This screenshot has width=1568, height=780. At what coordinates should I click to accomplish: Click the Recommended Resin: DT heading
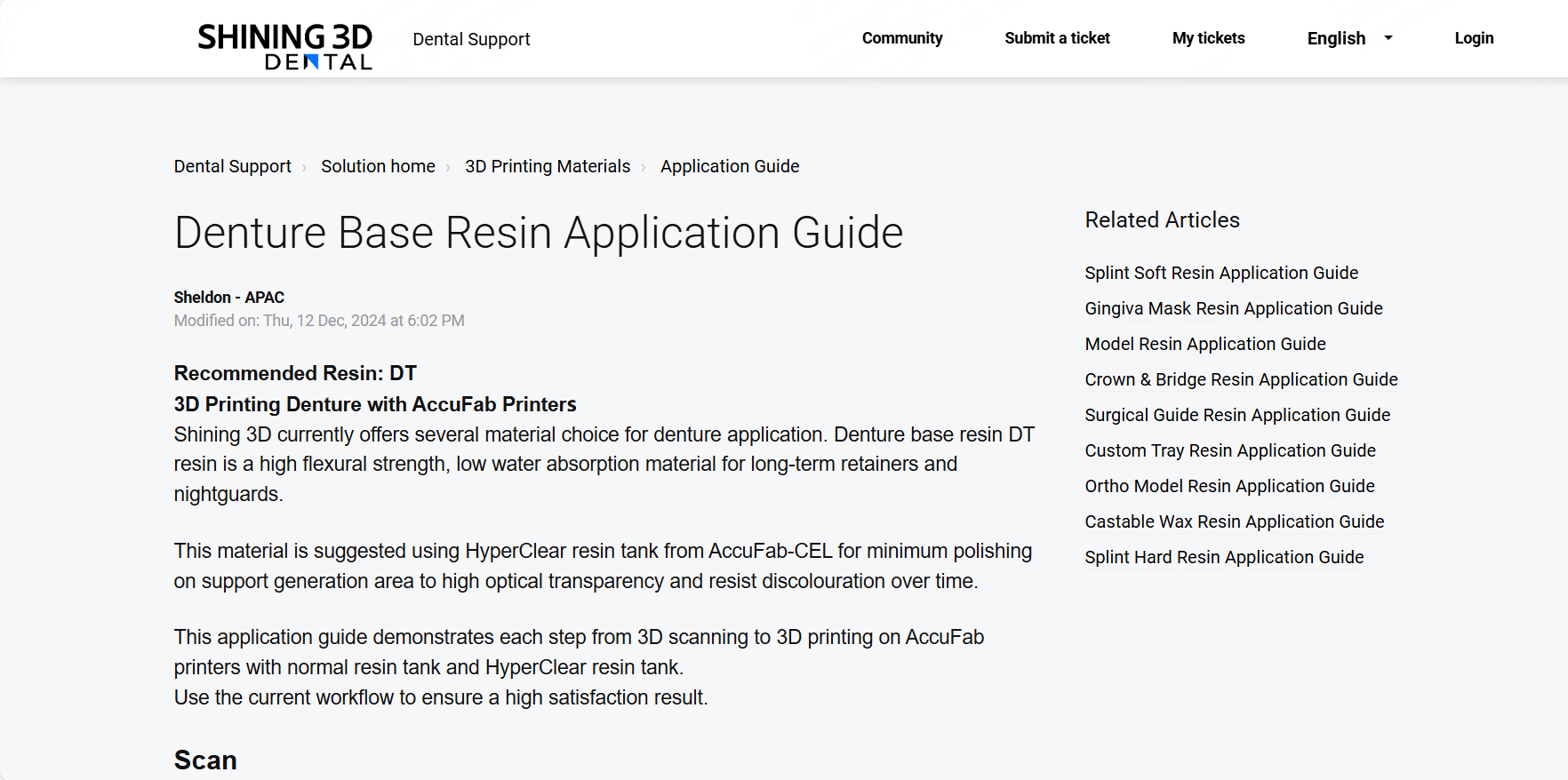click(x=295, y=373)
